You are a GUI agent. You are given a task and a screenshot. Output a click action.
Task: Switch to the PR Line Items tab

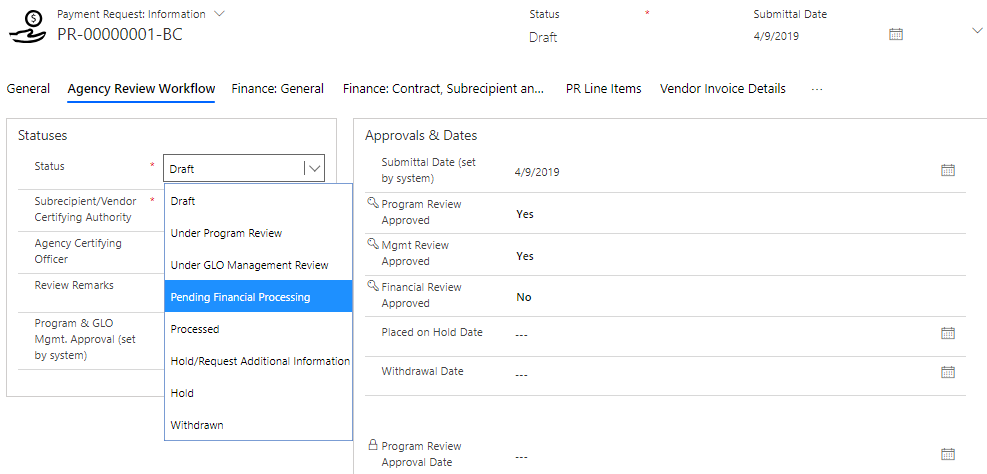pyautogui.click(x=603, y=89)
